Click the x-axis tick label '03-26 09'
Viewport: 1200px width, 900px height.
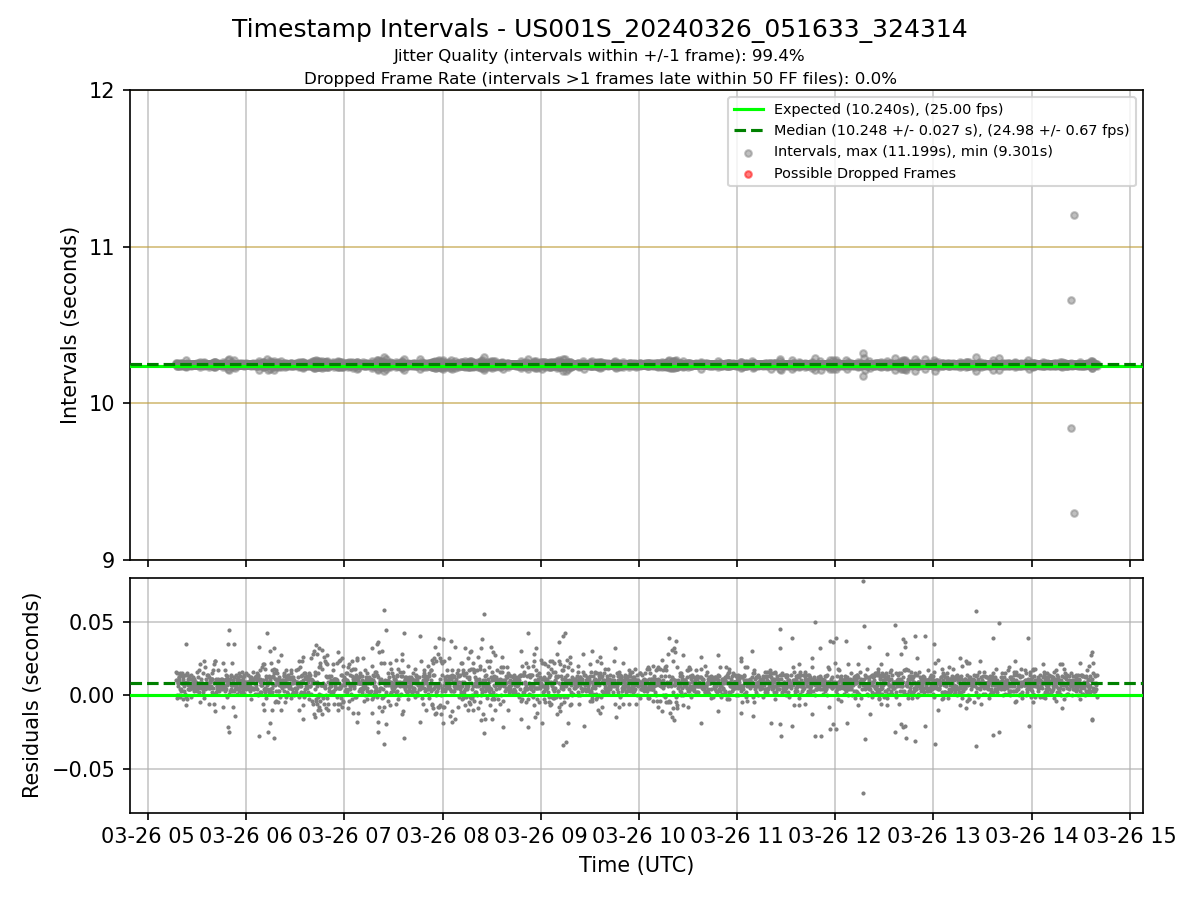pos(541,835)
